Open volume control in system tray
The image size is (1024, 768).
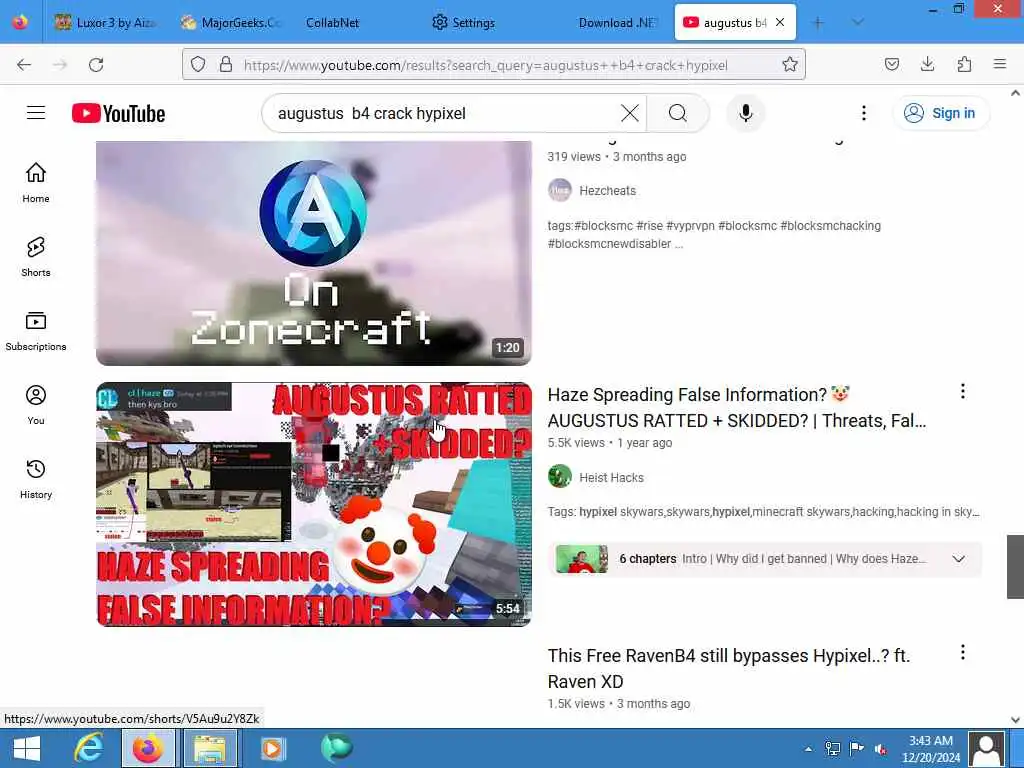pos(881,749)
